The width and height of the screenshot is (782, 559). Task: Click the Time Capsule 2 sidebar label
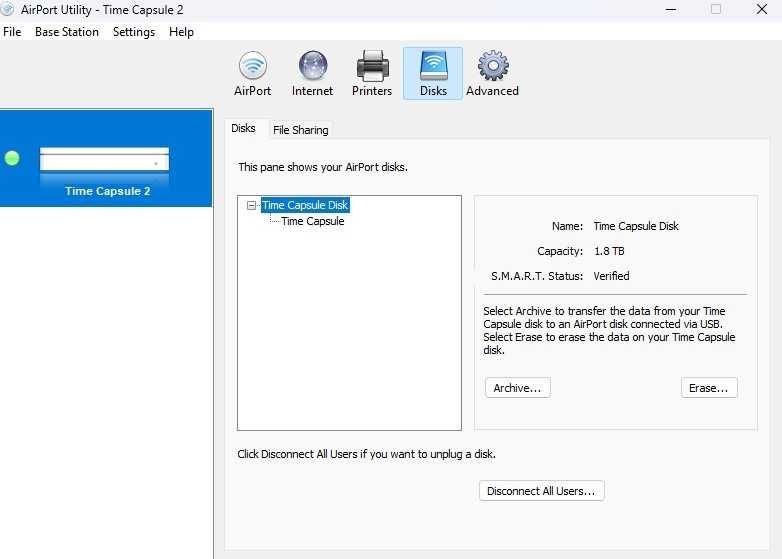coord(107,191)
